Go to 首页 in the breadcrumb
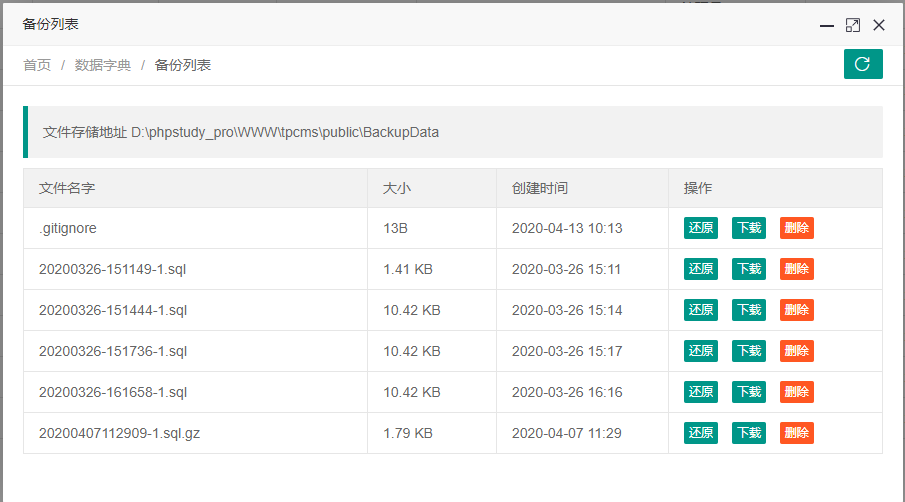 click(x=37, y=65)
